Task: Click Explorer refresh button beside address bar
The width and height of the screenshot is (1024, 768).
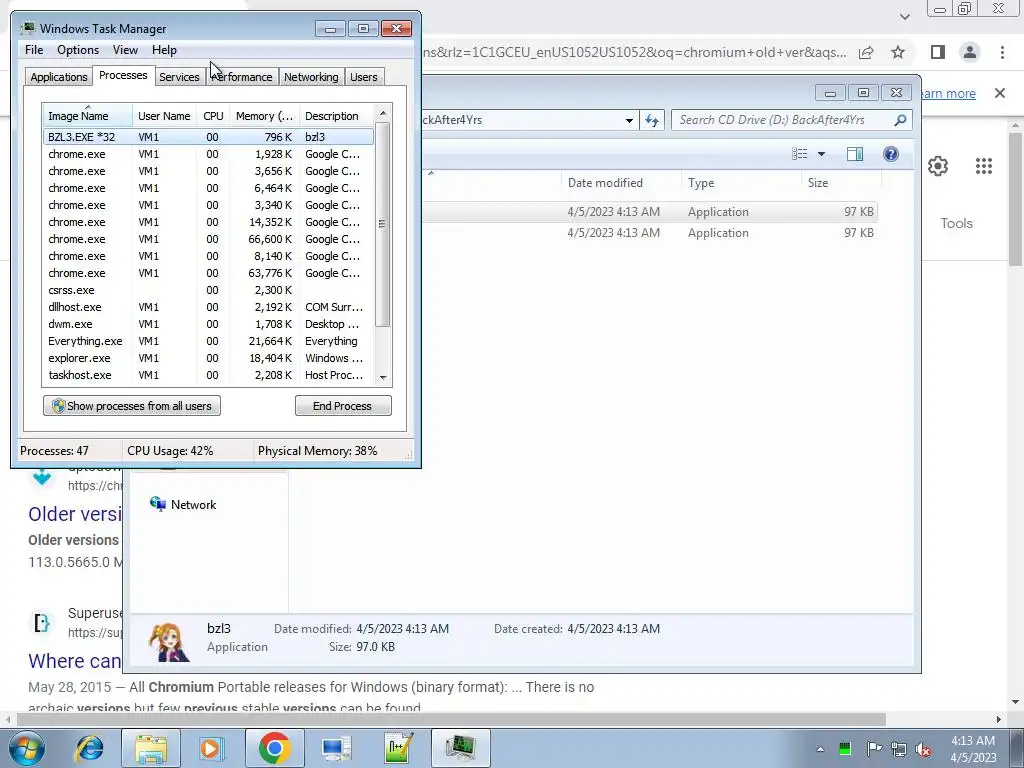Action: (652, 120)
